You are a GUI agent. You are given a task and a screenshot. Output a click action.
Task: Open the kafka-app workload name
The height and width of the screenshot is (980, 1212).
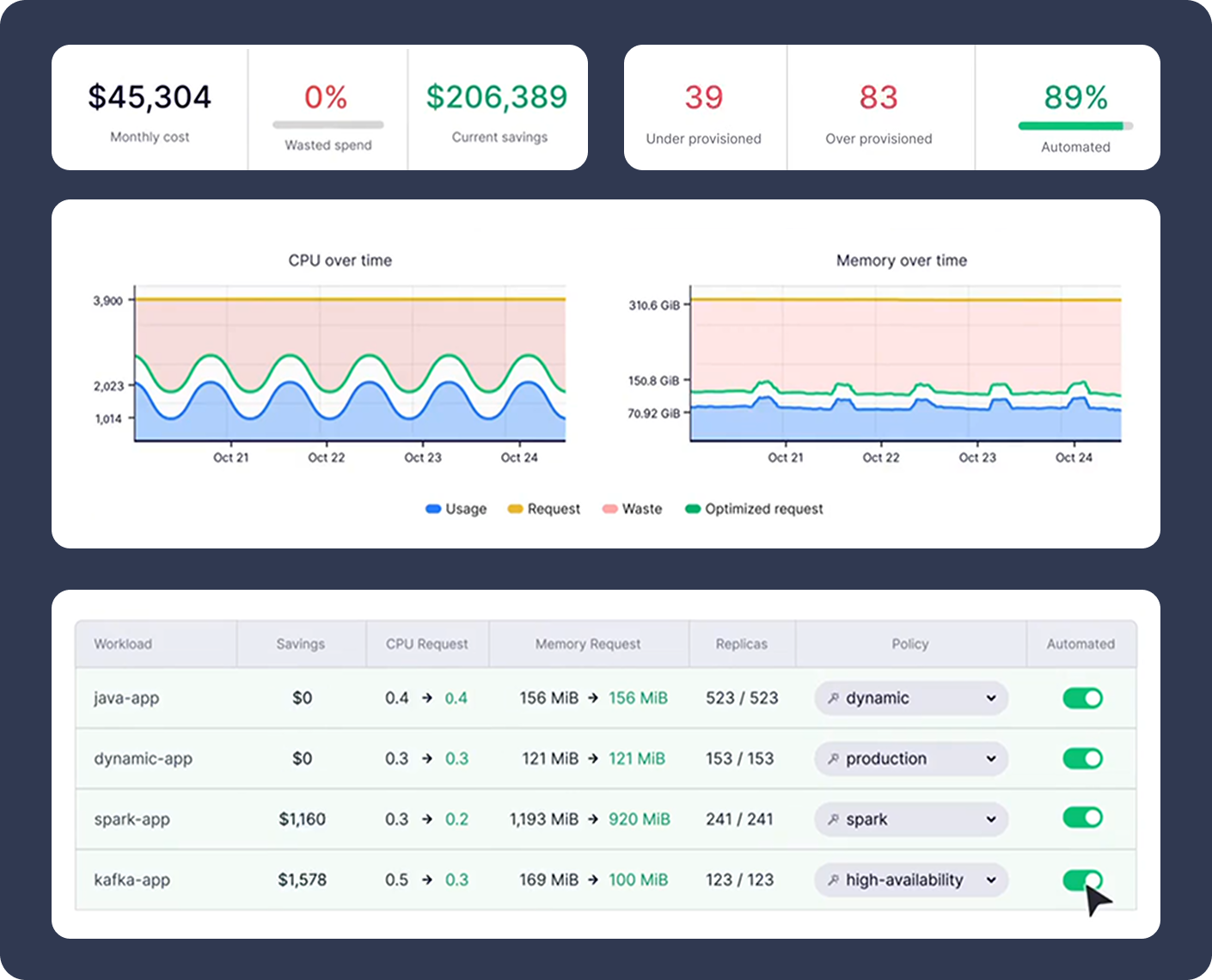pos(132,880)
